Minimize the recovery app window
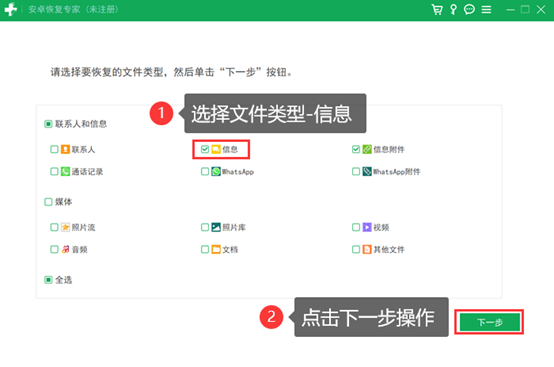Screen dimensions: 554x367 510,10
